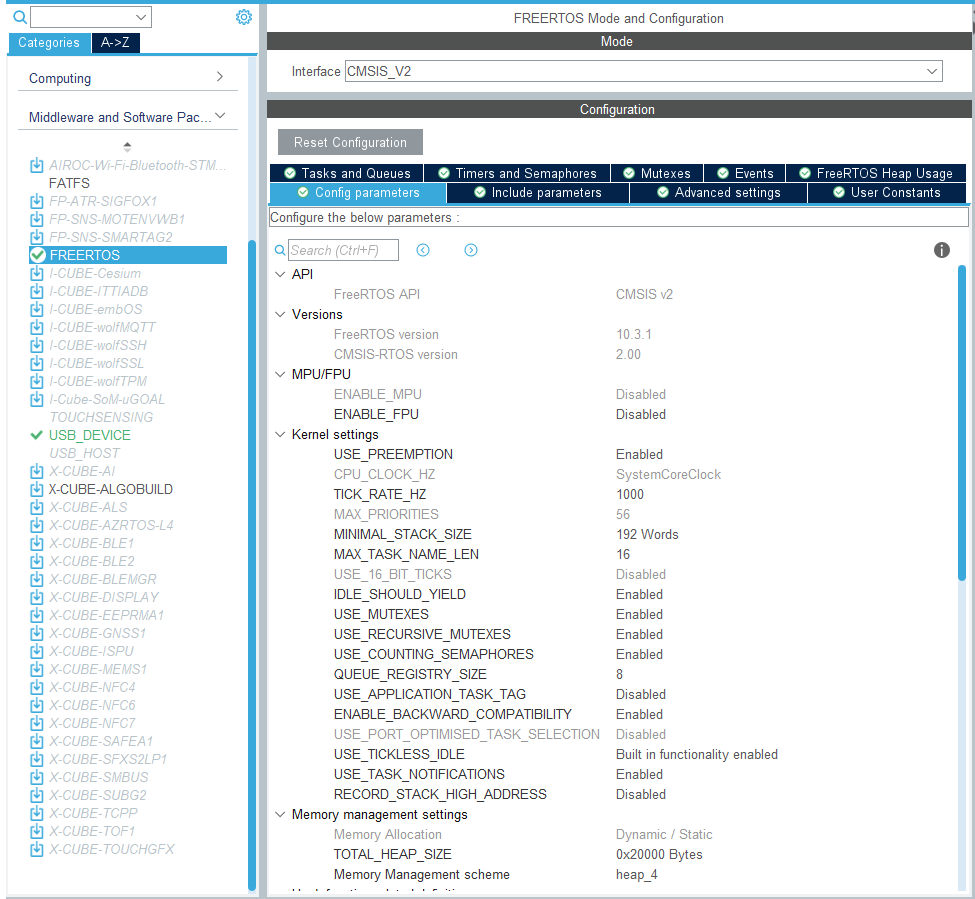Click the download icon next to FP-SNS-SMARTAG2
975x899 pixels.
pos(37,237)
